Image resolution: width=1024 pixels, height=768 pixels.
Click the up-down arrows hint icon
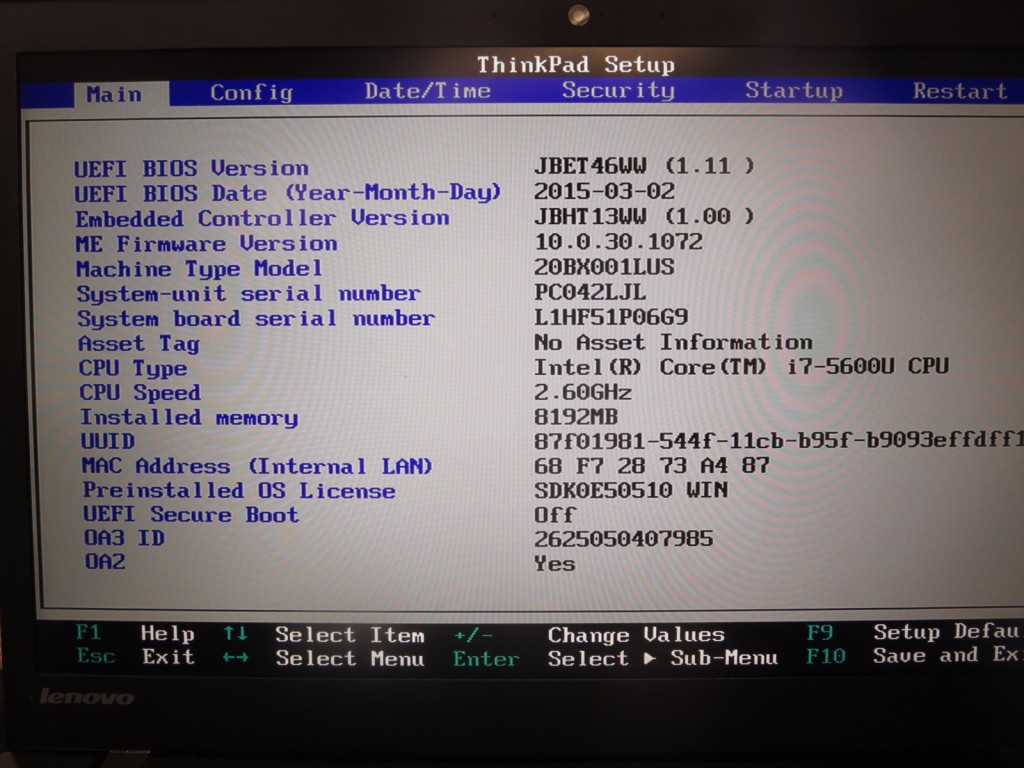coord(236,633)
